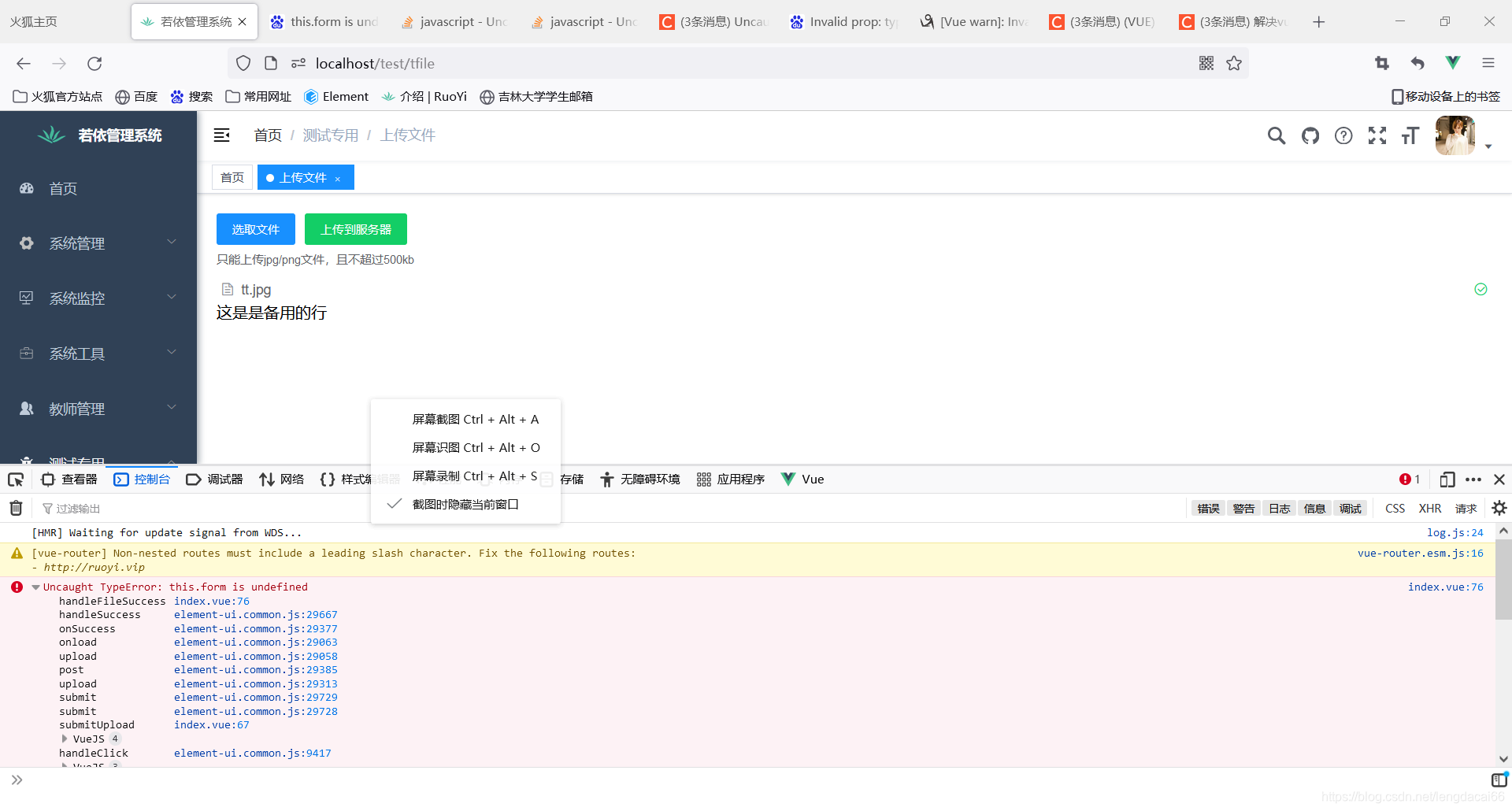Open the Firefox hamburger menu
Viewport: 1512px width, 811px height.
point(1488,63)
